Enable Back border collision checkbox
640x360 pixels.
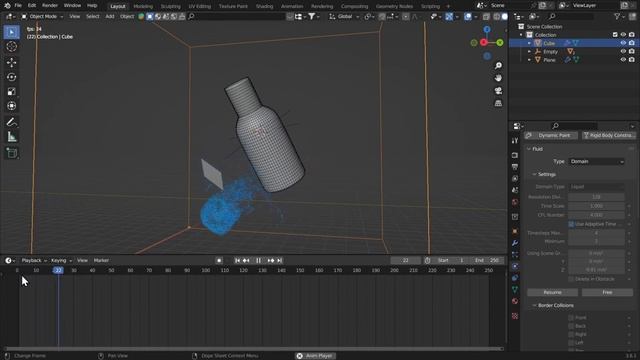[x=571, y=326]
